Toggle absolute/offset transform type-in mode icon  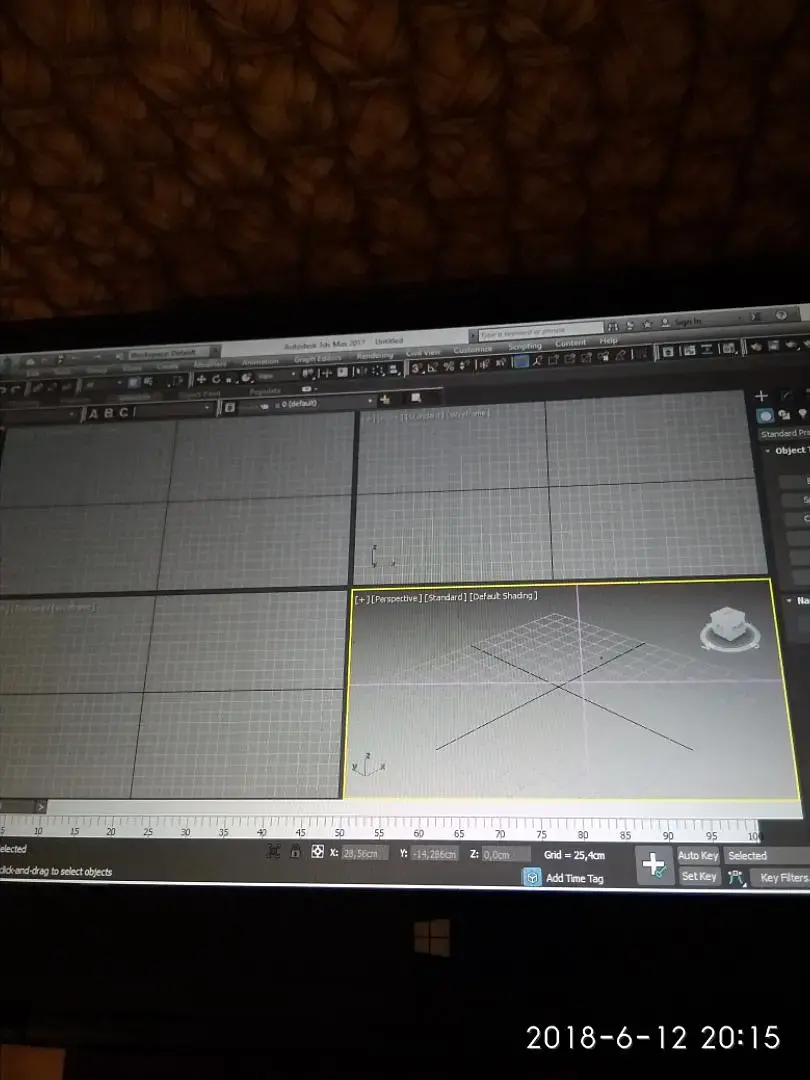pyautogui.click(x=318, y=851)
